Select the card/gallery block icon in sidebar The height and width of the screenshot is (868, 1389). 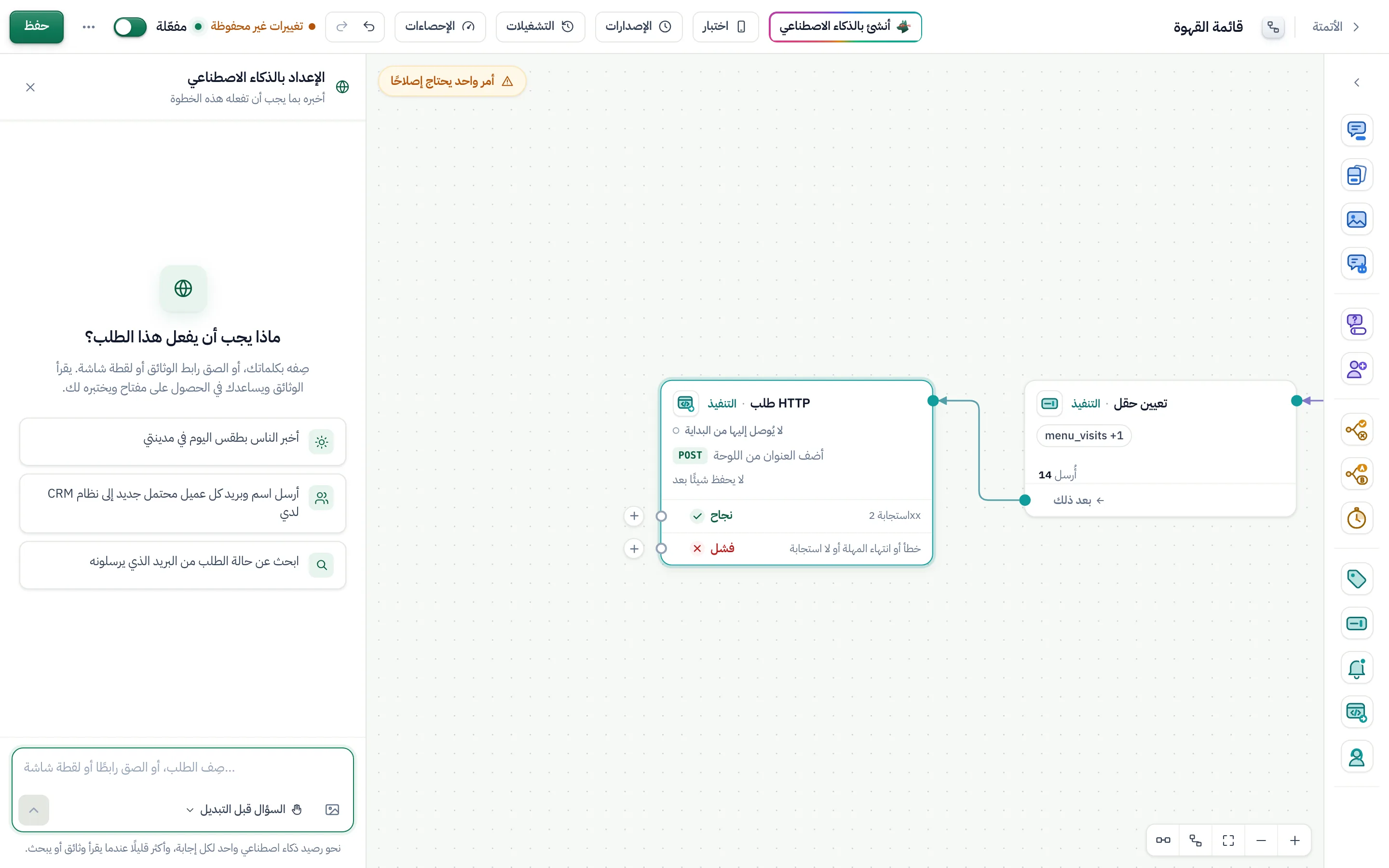pyautogui.click(x=1356, y=175)
